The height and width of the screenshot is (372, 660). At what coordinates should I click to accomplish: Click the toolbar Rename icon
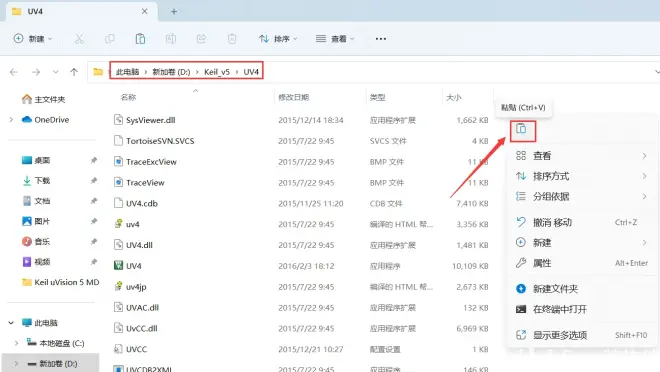[x=171, y=39]
